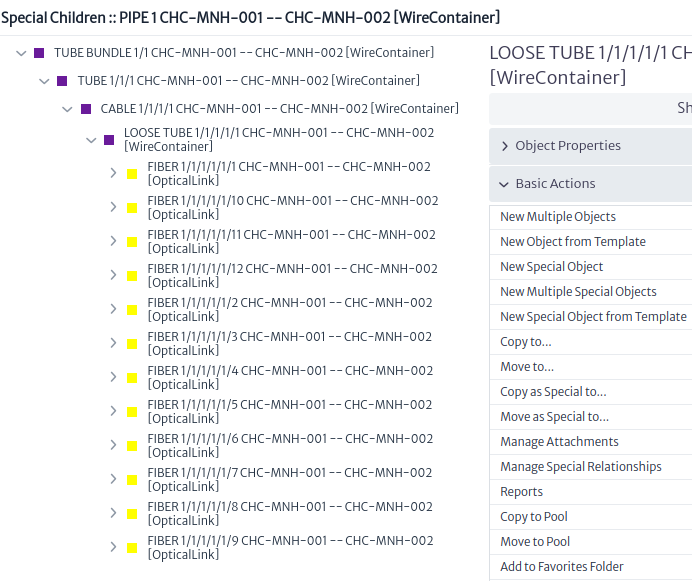This screenshot has width=692, height=581.
Task: Click yellow icon of FIBER 1/1/1/1/1/9
Action: (x=132, y=548)
